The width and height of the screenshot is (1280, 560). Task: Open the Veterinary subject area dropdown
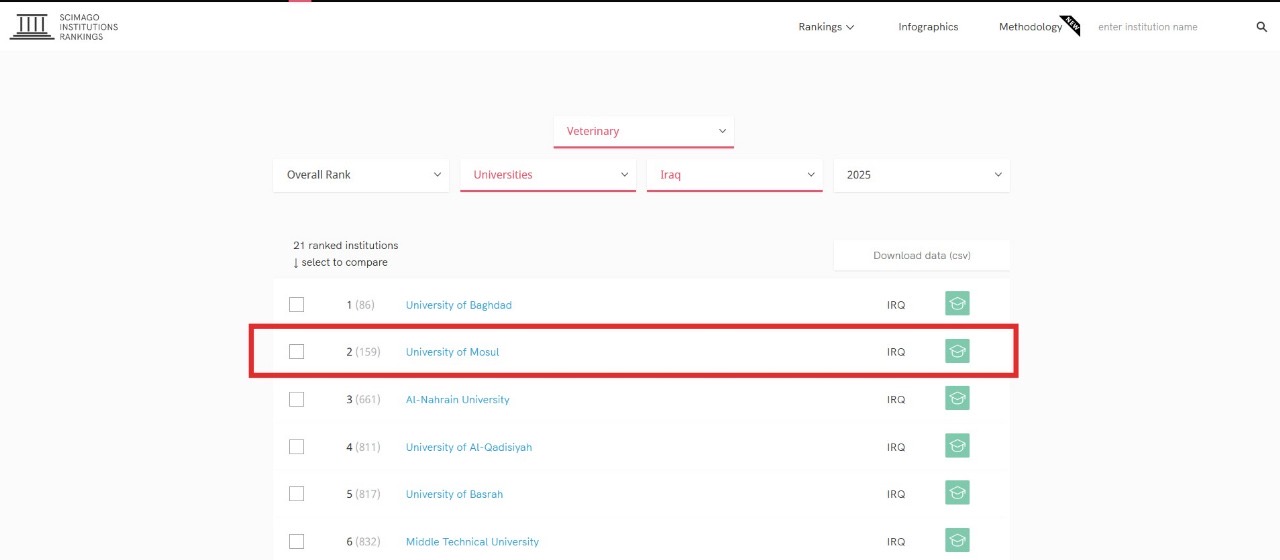coord(644,131)
